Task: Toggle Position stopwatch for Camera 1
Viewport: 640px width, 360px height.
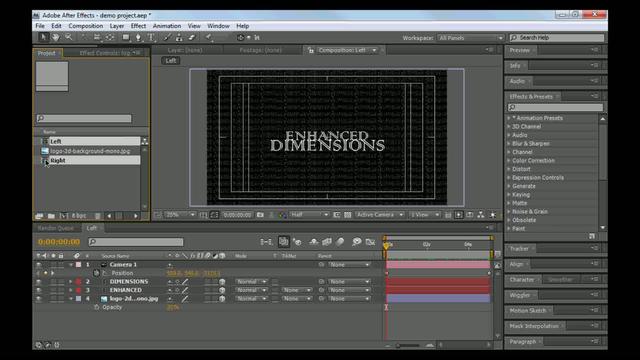Action: click(96, 273)
